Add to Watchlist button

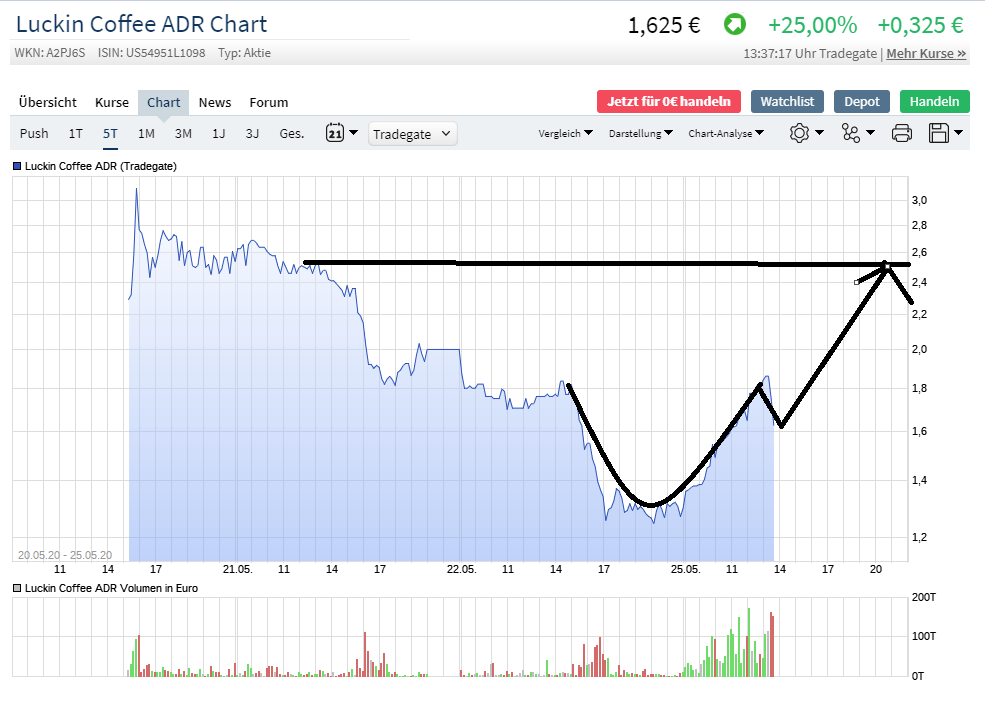pos(787,101)
